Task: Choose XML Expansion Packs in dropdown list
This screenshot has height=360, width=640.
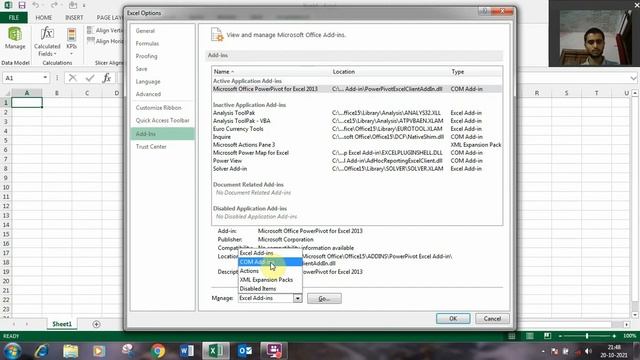Action: click(270, 280)
